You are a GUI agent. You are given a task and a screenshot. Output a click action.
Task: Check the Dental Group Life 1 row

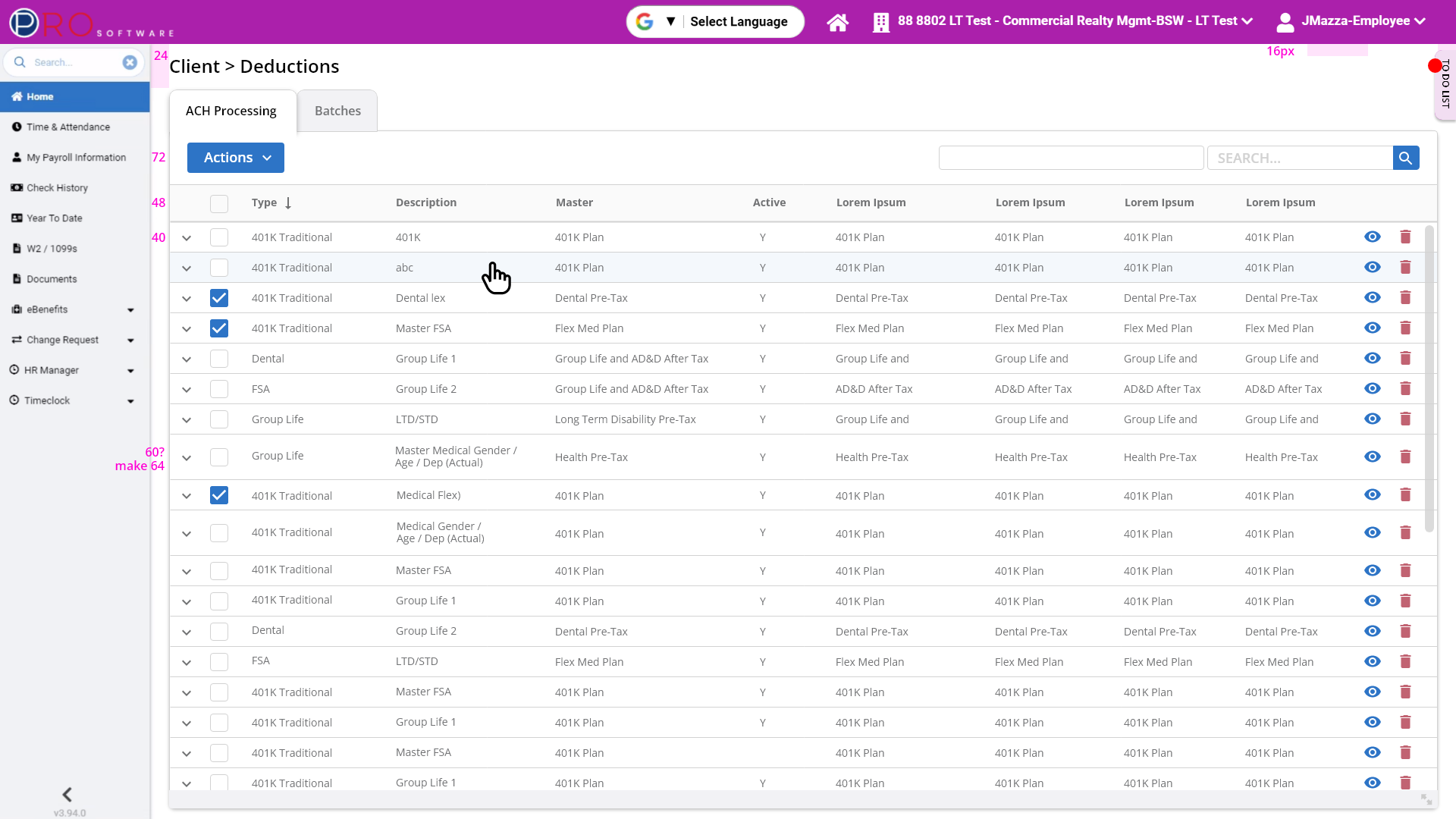coord(219,359)
